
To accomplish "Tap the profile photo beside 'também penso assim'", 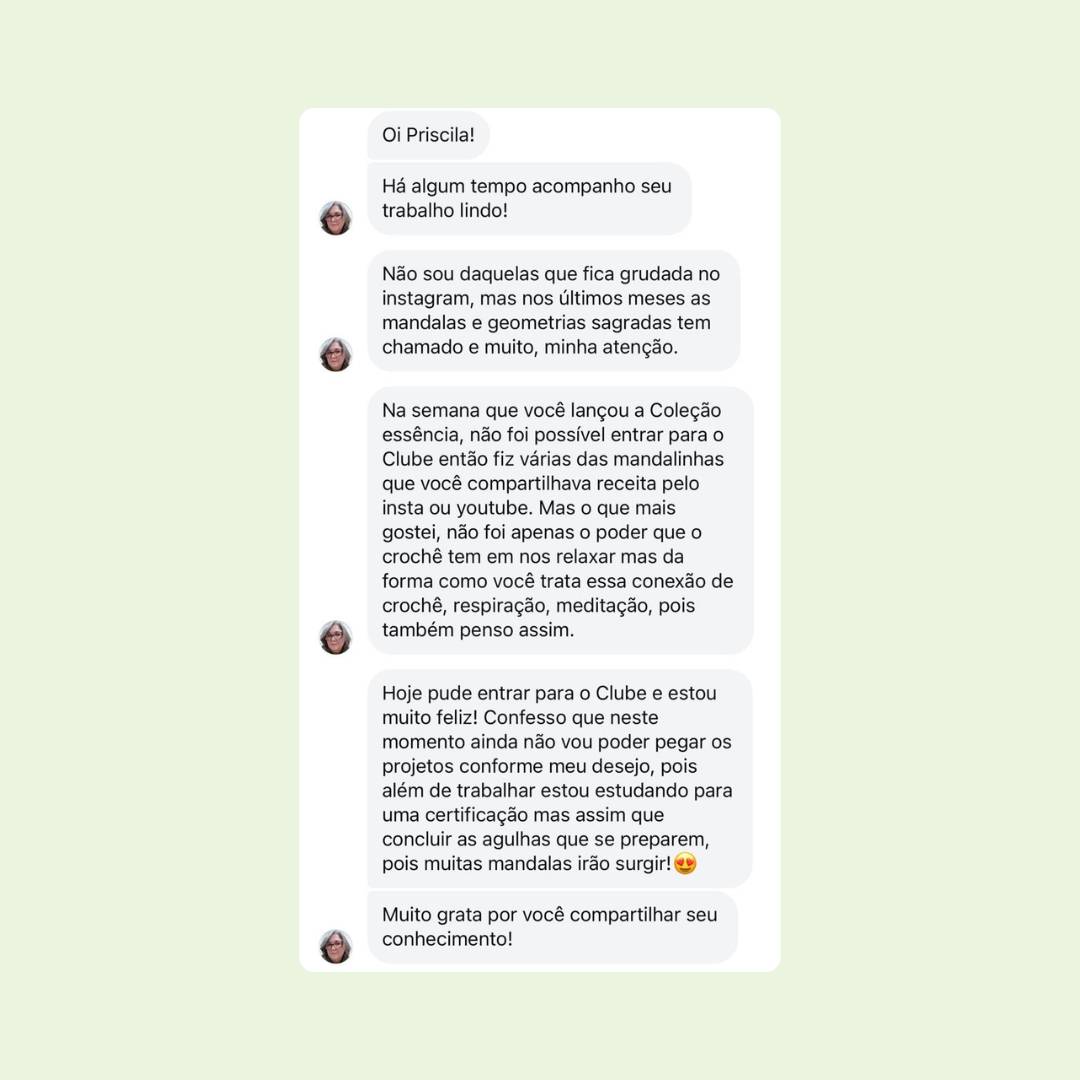I will (x=335, y=637).
